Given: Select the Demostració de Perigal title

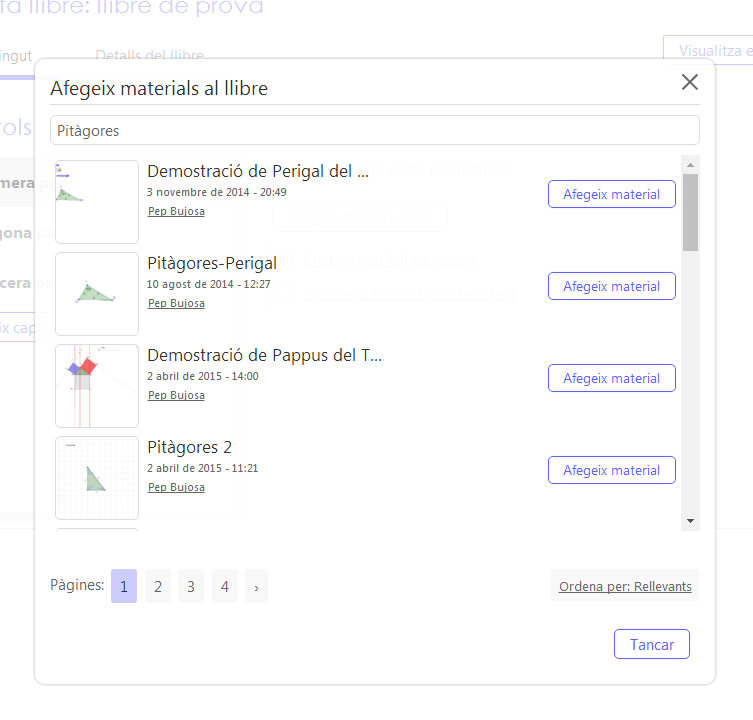Looking at the screenshot, I should 258,171.
